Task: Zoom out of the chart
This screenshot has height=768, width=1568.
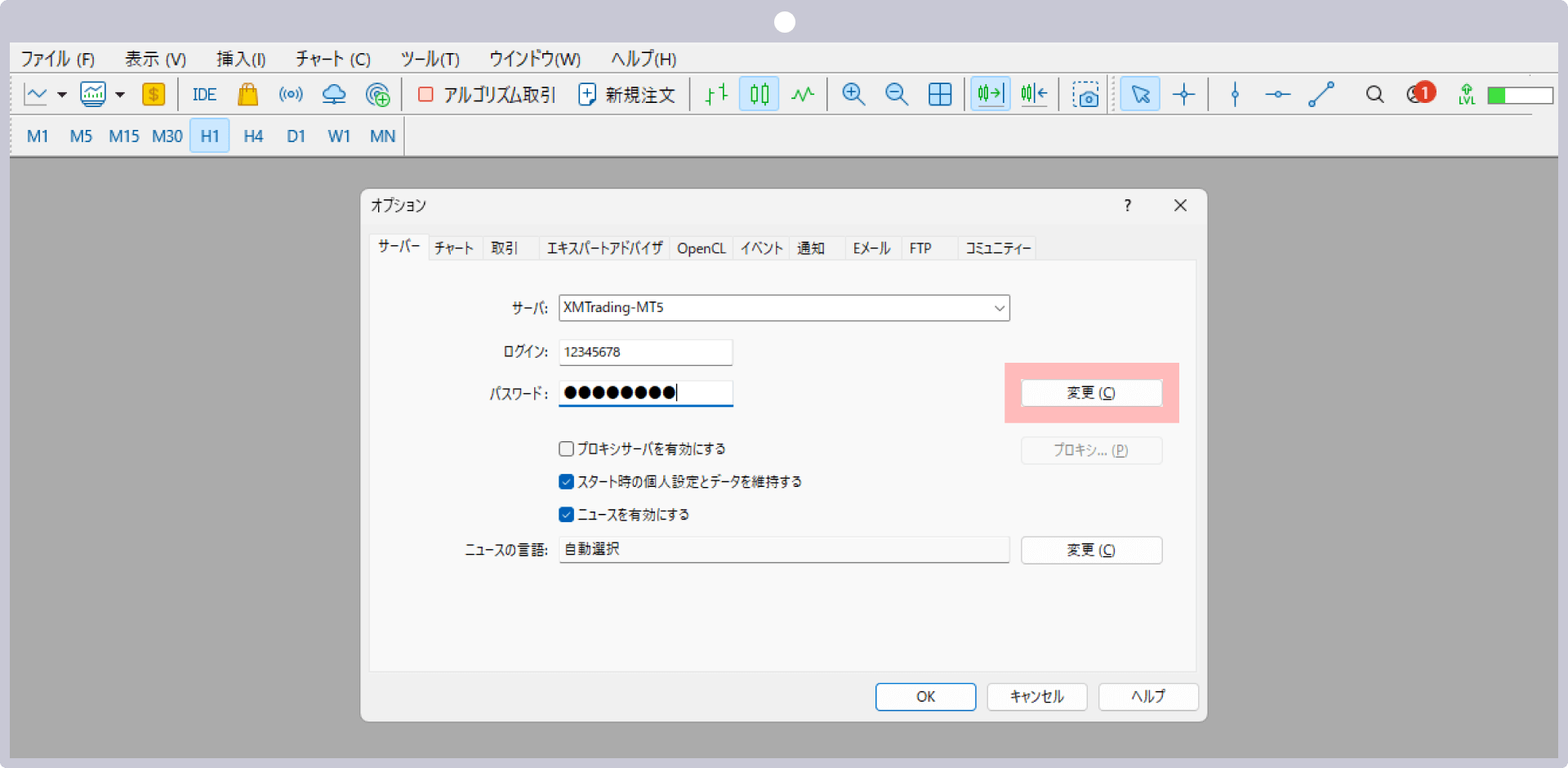Action: pos(897,95)
